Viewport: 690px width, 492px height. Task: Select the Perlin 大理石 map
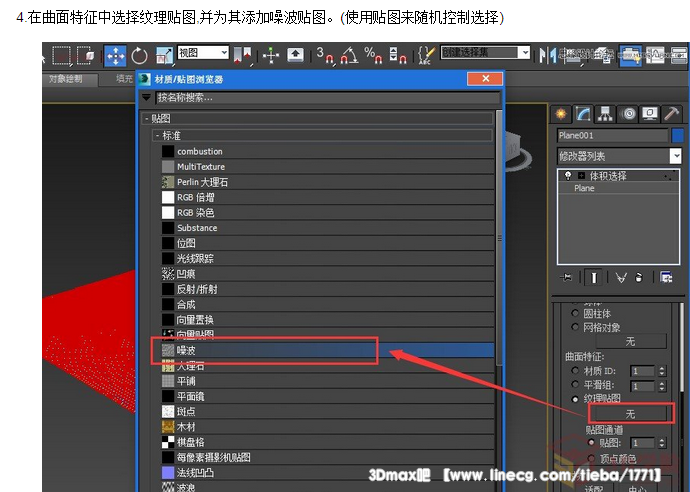(x=327, y=182)
